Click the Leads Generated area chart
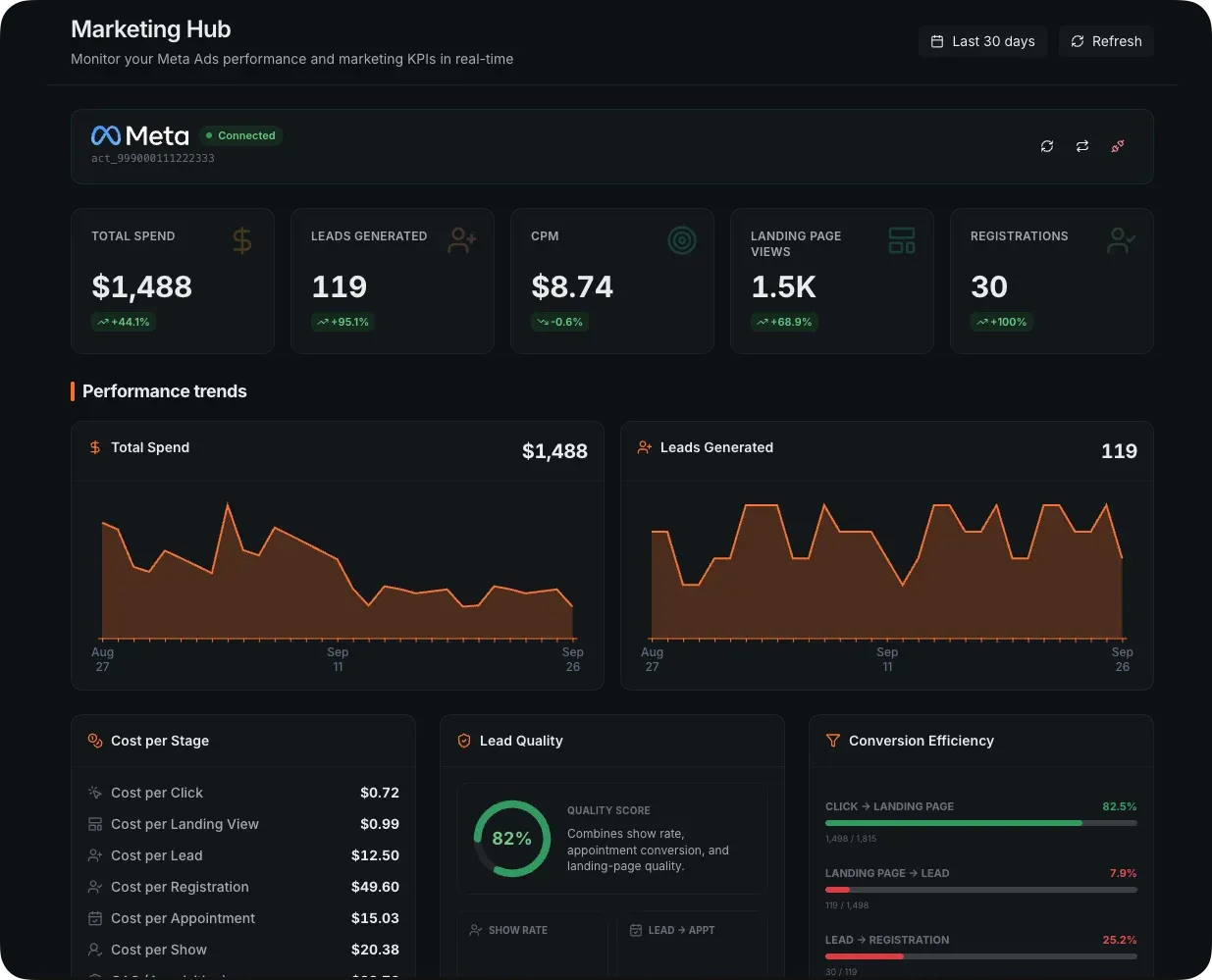Viewport: 1212px width, 980px height. [x=887, y=572]
